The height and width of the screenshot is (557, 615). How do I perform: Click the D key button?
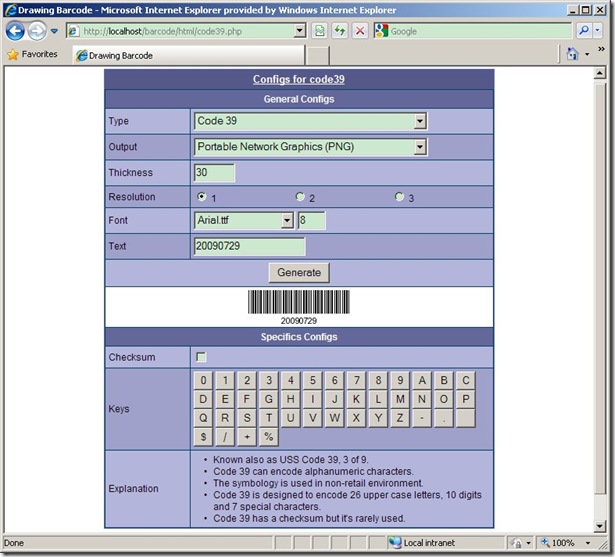(203, 399)
